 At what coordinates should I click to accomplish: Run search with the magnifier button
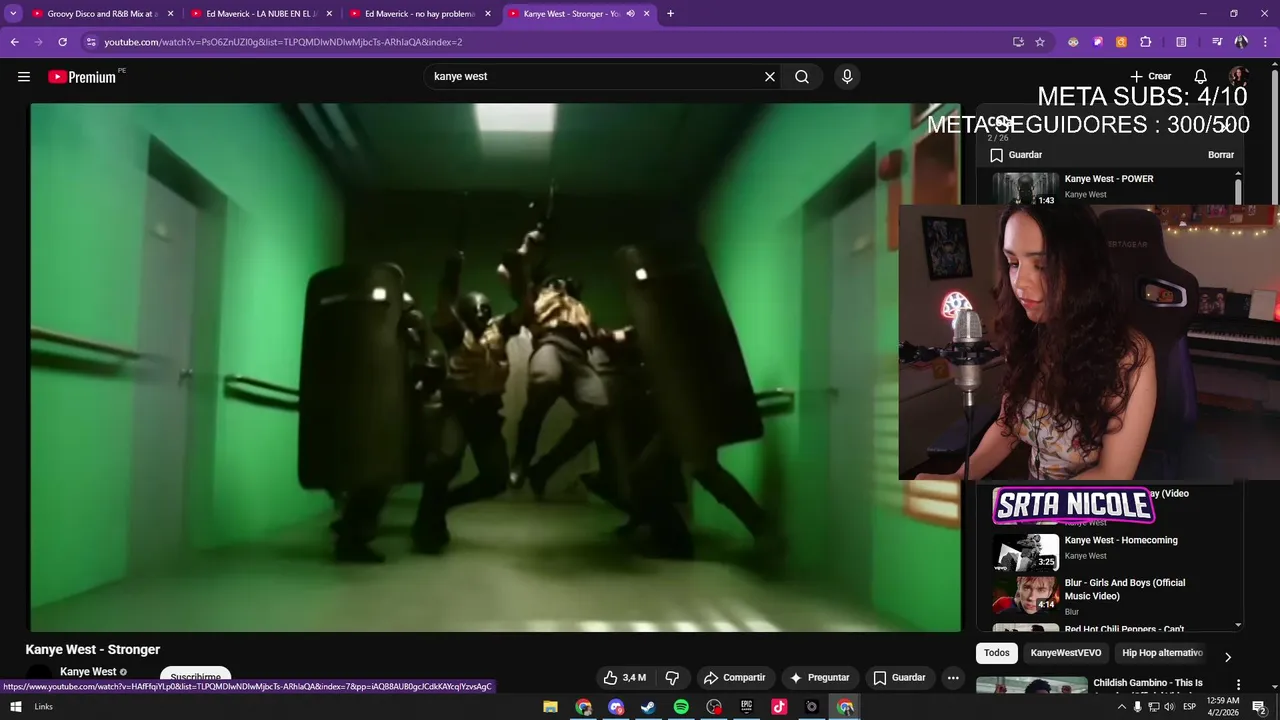[802, 77]
